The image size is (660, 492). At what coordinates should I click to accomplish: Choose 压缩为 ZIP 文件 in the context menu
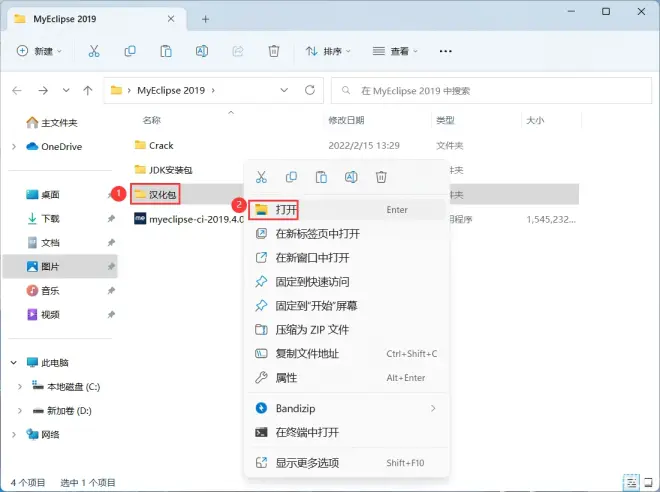coord(346,330)
